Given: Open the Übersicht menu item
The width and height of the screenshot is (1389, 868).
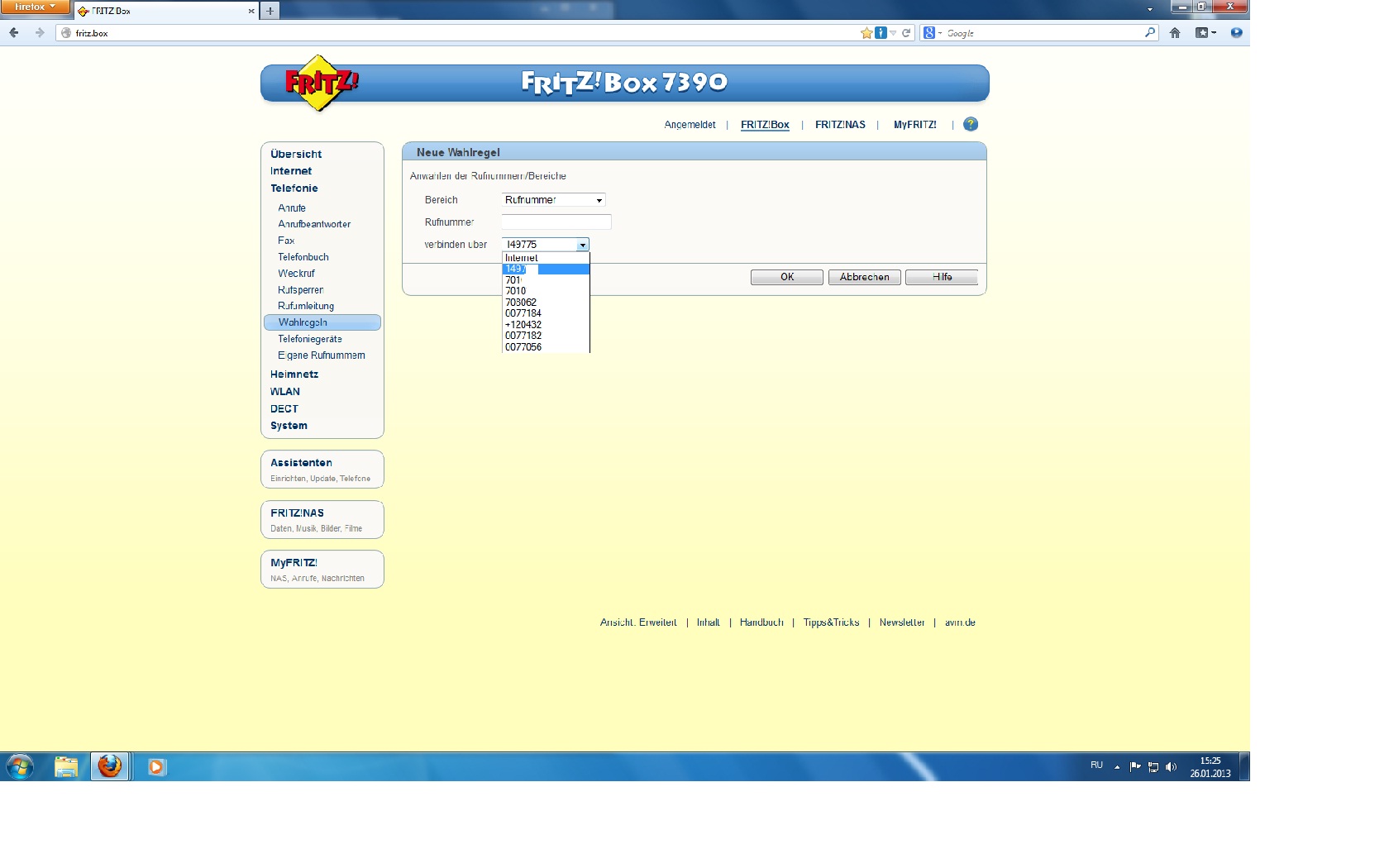Looking at the screenshot, I should (296, 154).
